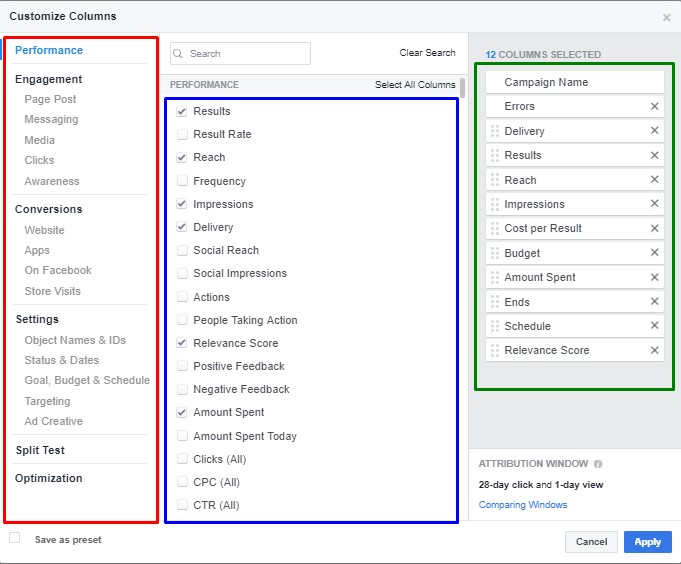Go to the Clicks subcategory

(39, 160)
